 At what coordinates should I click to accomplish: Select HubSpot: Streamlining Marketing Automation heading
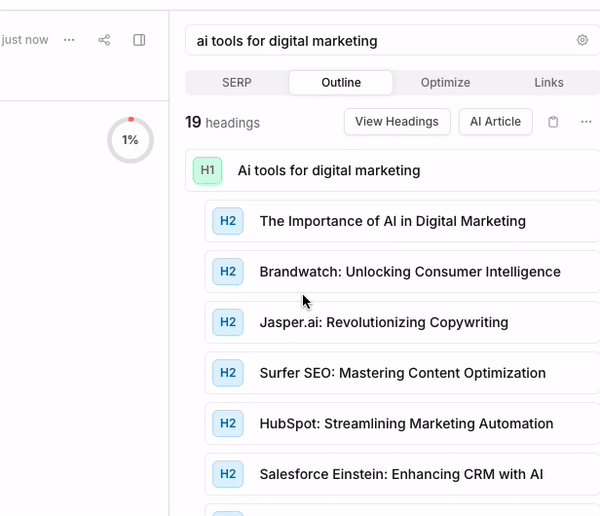pyautogui.click(x=403, y=423)
